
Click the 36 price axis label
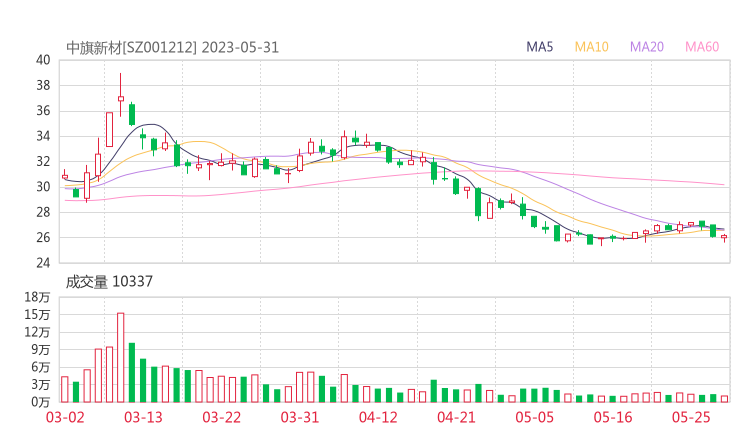43,111
